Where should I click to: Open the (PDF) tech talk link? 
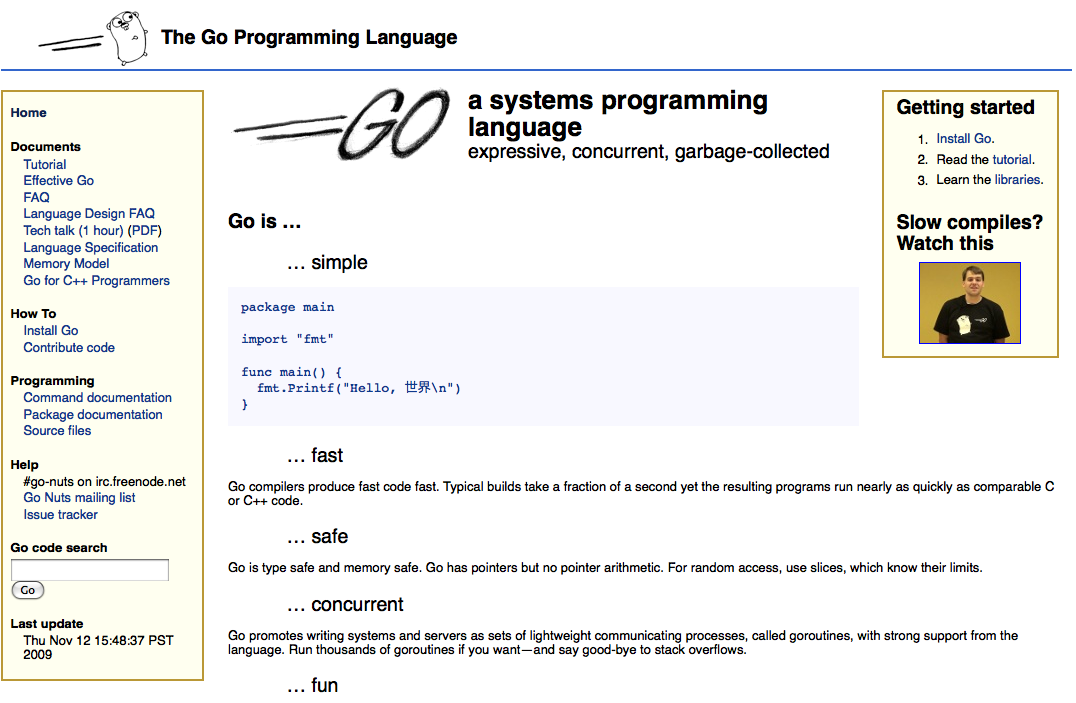pos(145,231)
